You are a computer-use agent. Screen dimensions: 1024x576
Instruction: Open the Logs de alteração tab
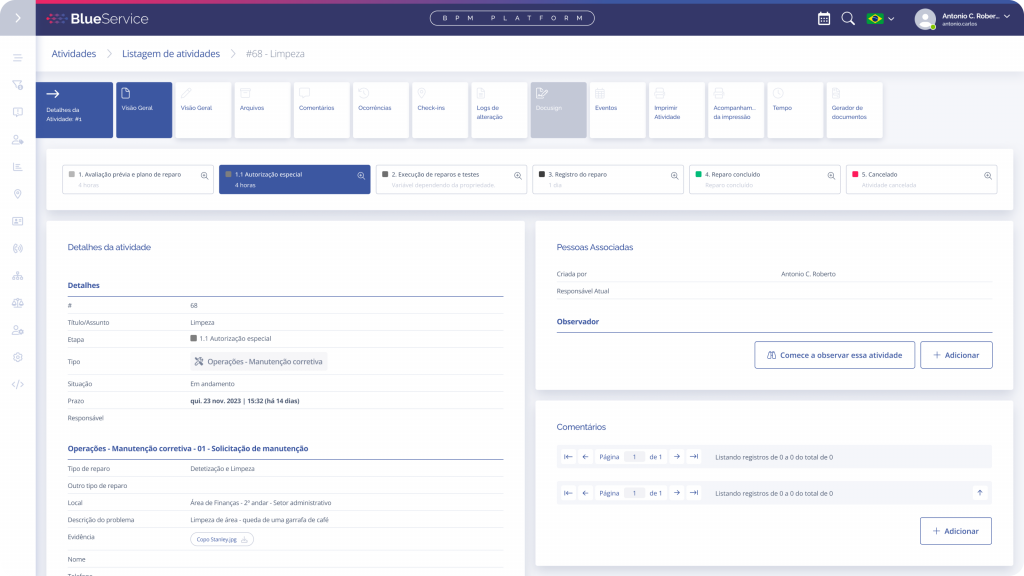[x=499, y=110]
